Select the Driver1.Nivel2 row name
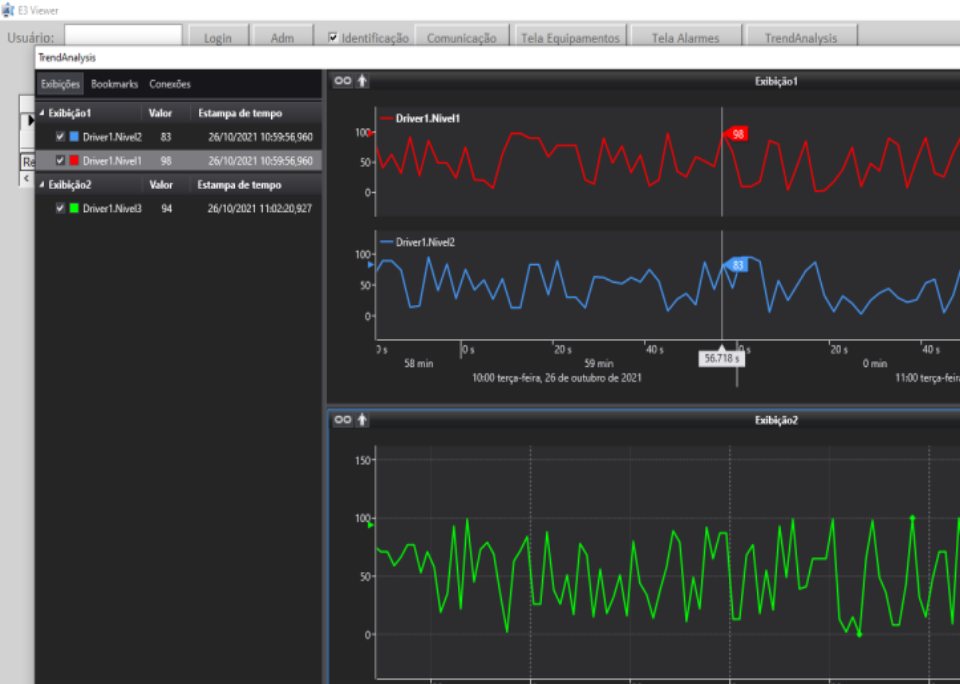The height and width of the screenshot is (684, 960). click(x=112, y=137)
